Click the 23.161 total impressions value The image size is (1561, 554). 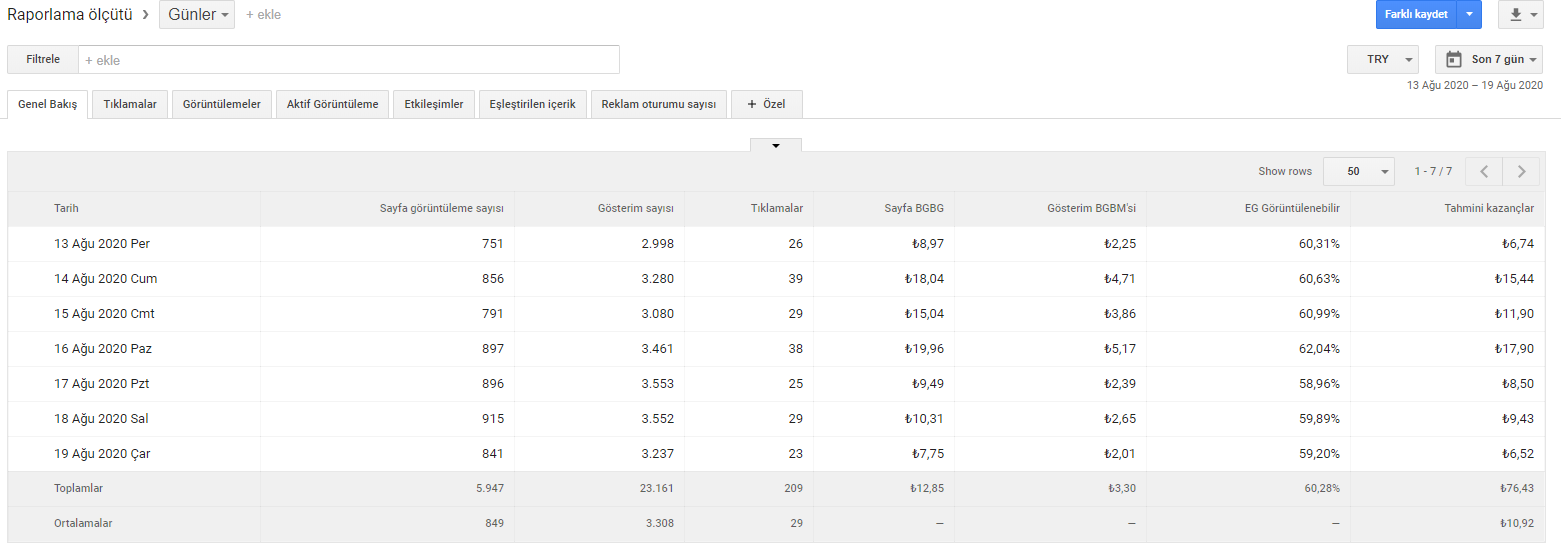(x=657, y=489)
